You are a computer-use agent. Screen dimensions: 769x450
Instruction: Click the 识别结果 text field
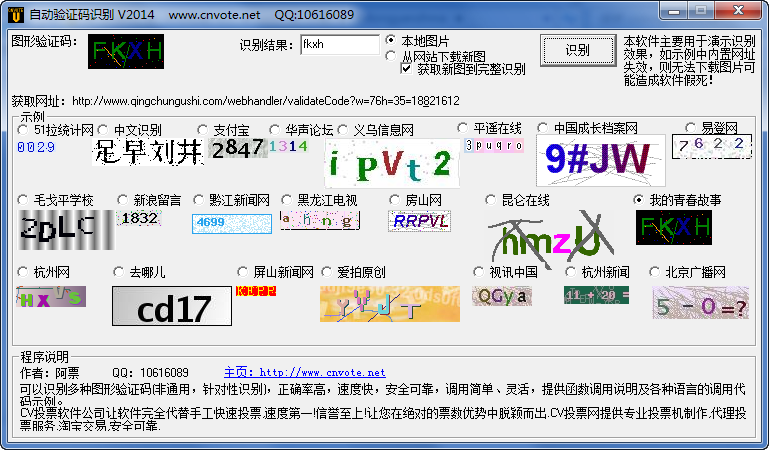[339, 45]
